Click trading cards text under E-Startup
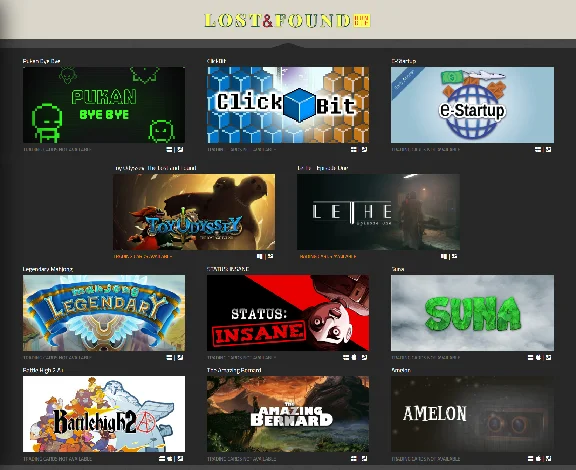Image resolution: width=576 pixels, height=470 pixels. click(x=425, y=150)
